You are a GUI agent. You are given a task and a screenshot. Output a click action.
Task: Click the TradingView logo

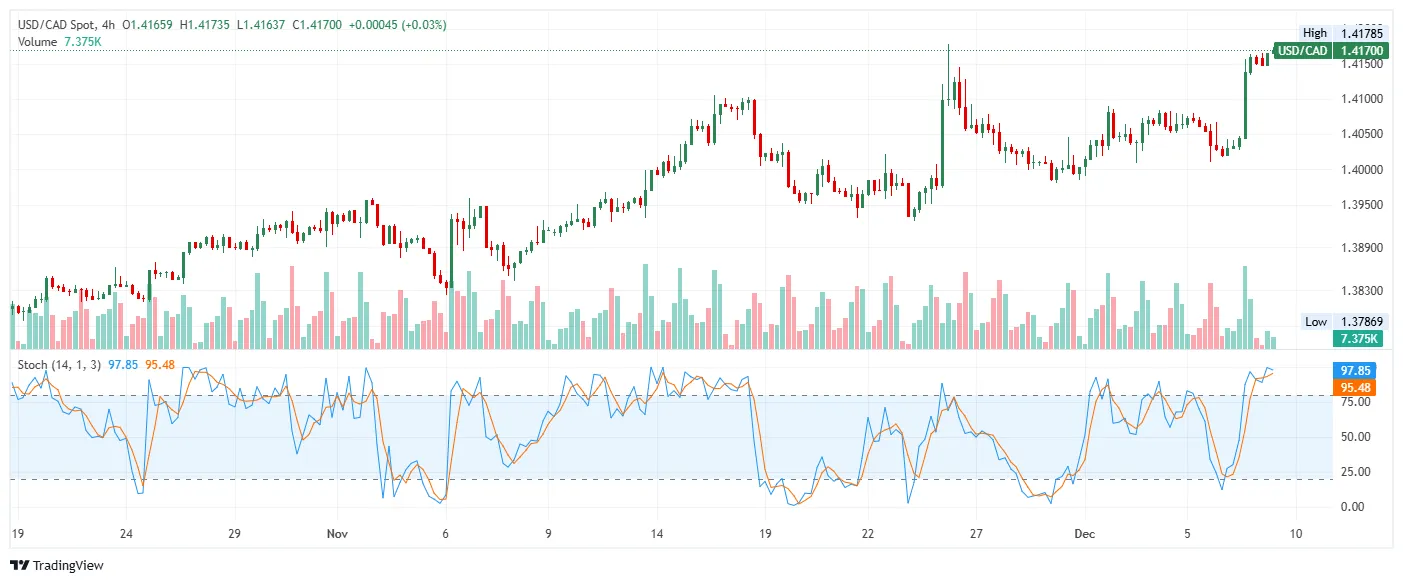56,566
